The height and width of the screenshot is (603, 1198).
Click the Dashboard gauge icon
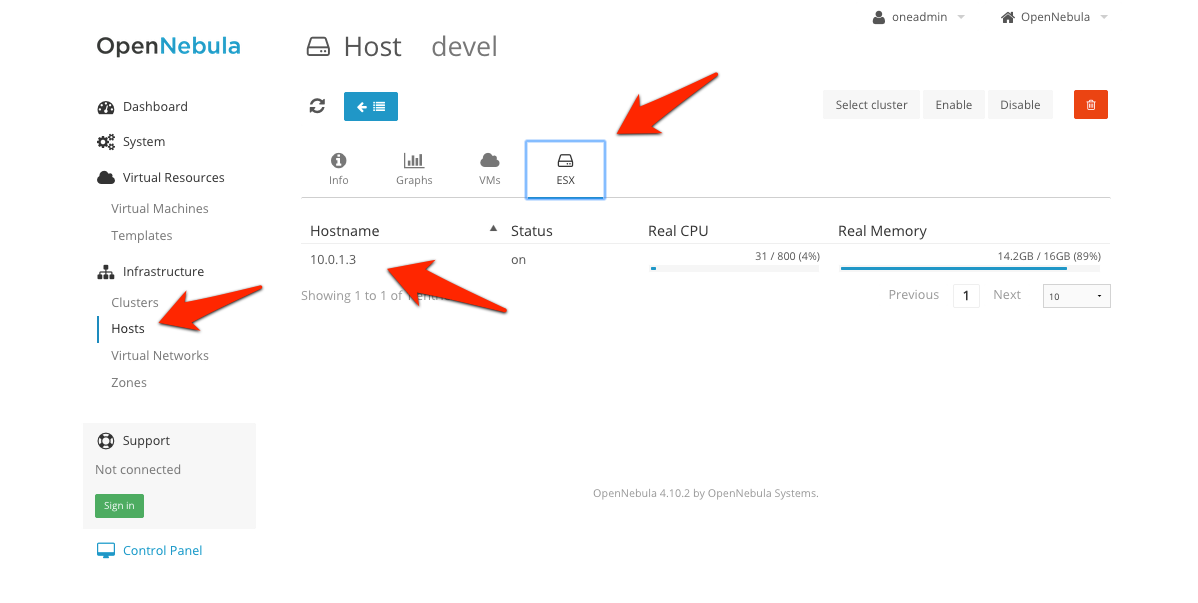click(105, 107)
